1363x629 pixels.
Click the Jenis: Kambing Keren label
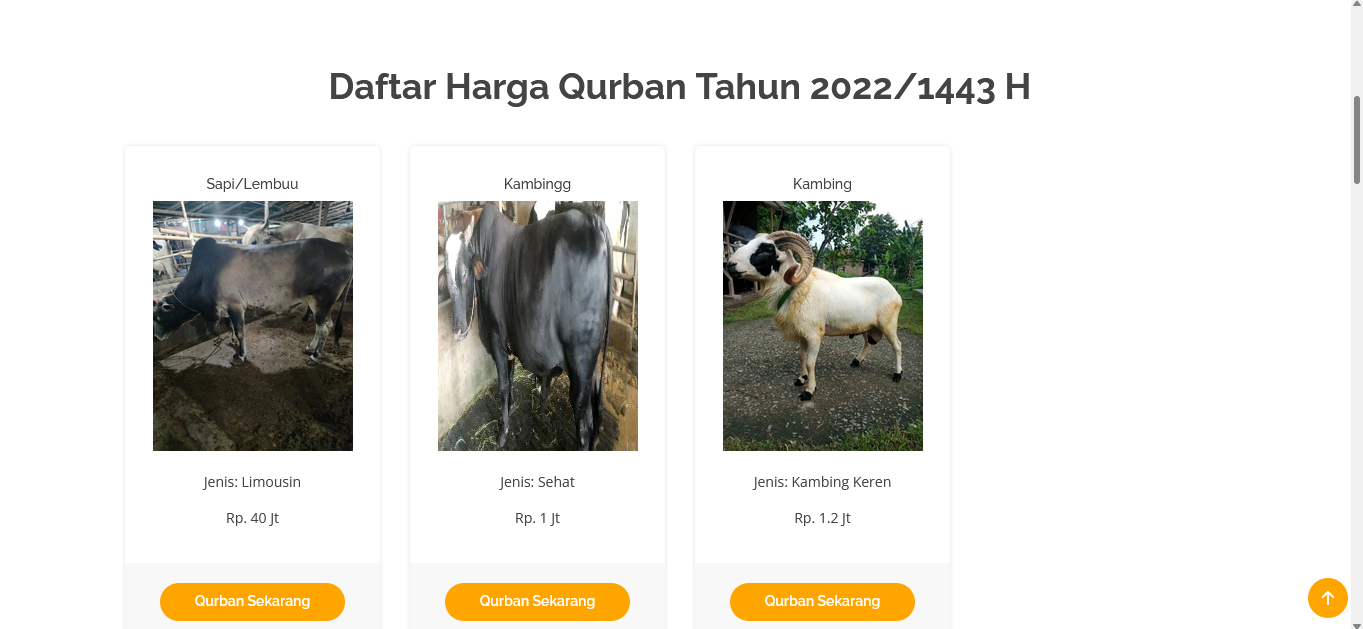coord(822,482)
